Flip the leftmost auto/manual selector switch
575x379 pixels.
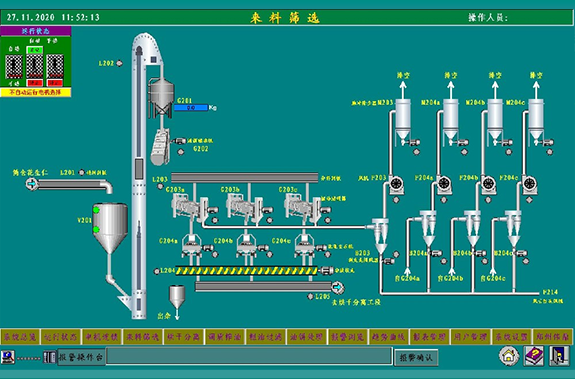[14, 66]
